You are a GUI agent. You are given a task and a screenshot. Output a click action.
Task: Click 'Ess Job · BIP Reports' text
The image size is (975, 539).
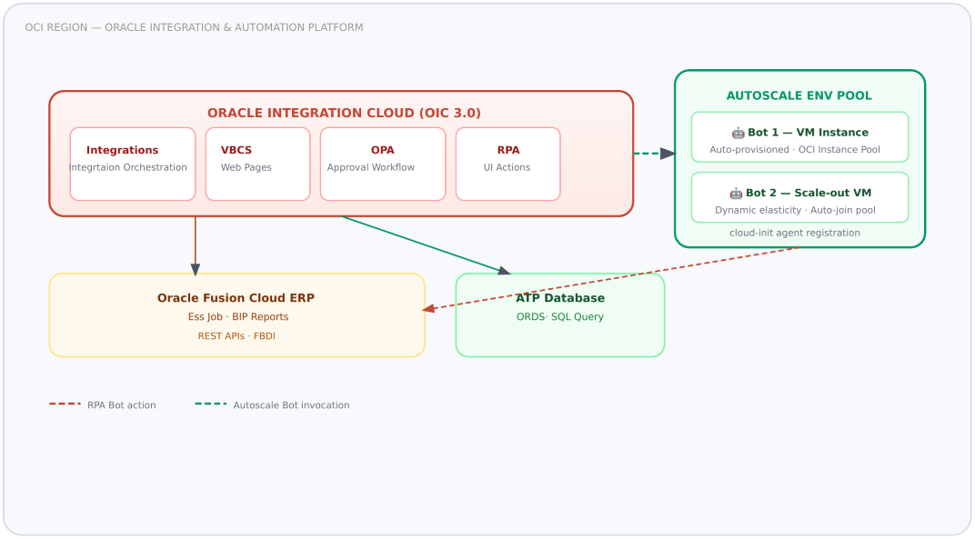tap(238, 317)
